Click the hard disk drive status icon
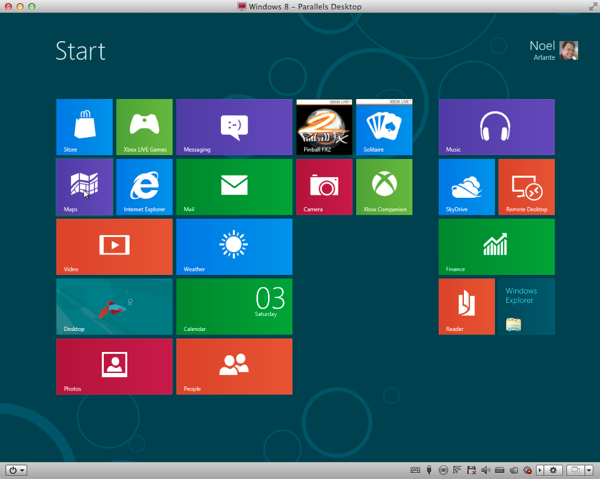The width and height of the screenshot is (600, 479). pyautogui.click(x=499, y=470)
